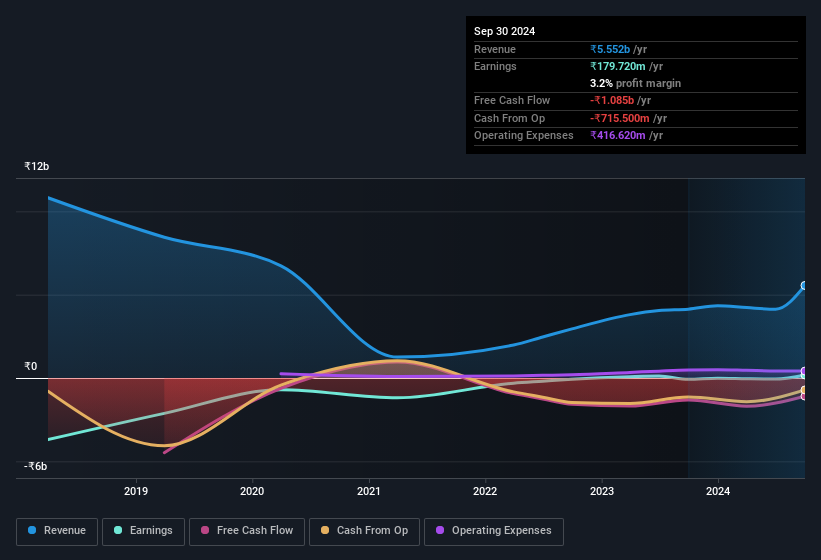
Task: Click the Revenue label in tooltip
Action: [495, 49]
